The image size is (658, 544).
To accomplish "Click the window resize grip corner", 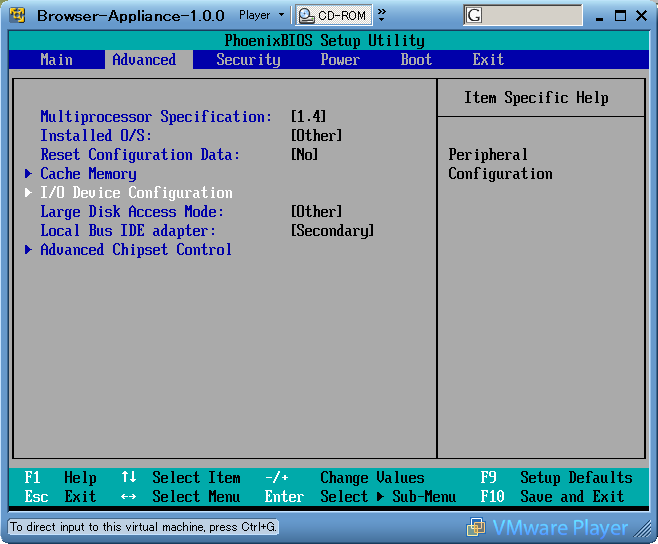I will tap(643, 529).
